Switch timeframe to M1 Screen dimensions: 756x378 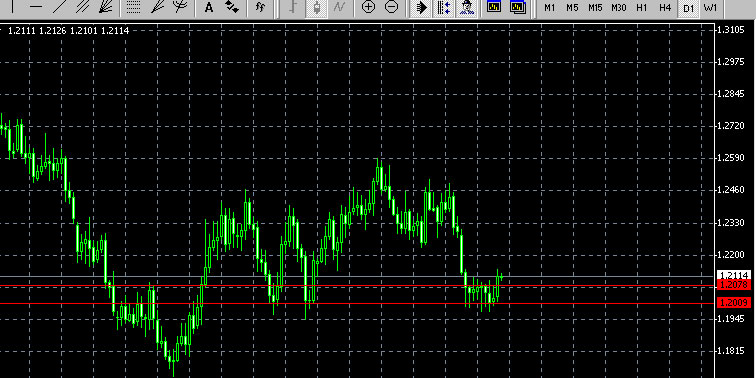click(549, 8)
